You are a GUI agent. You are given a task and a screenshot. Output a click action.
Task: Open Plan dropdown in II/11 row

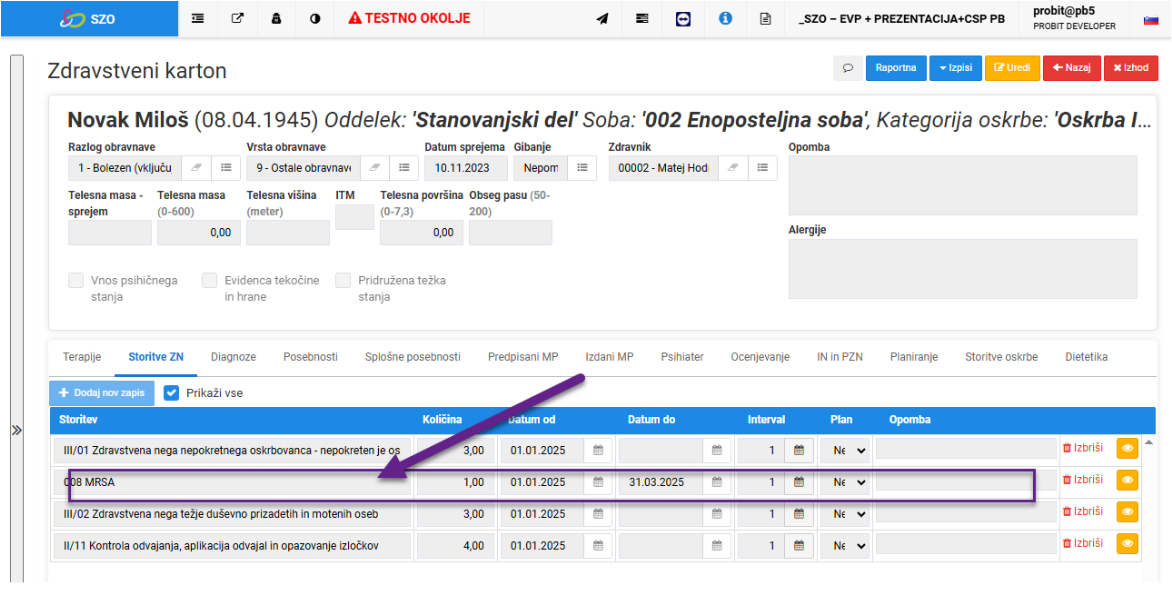coord(846,545)
